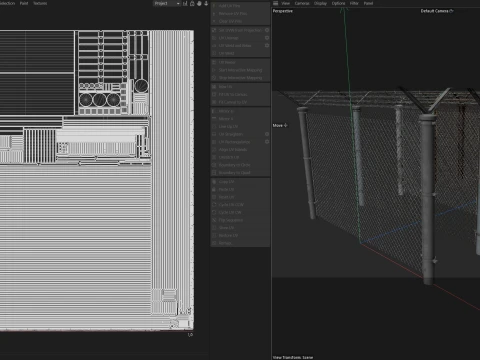Click the Boundary to Circle icon
The image size is (480, 360).
(214, 165)
